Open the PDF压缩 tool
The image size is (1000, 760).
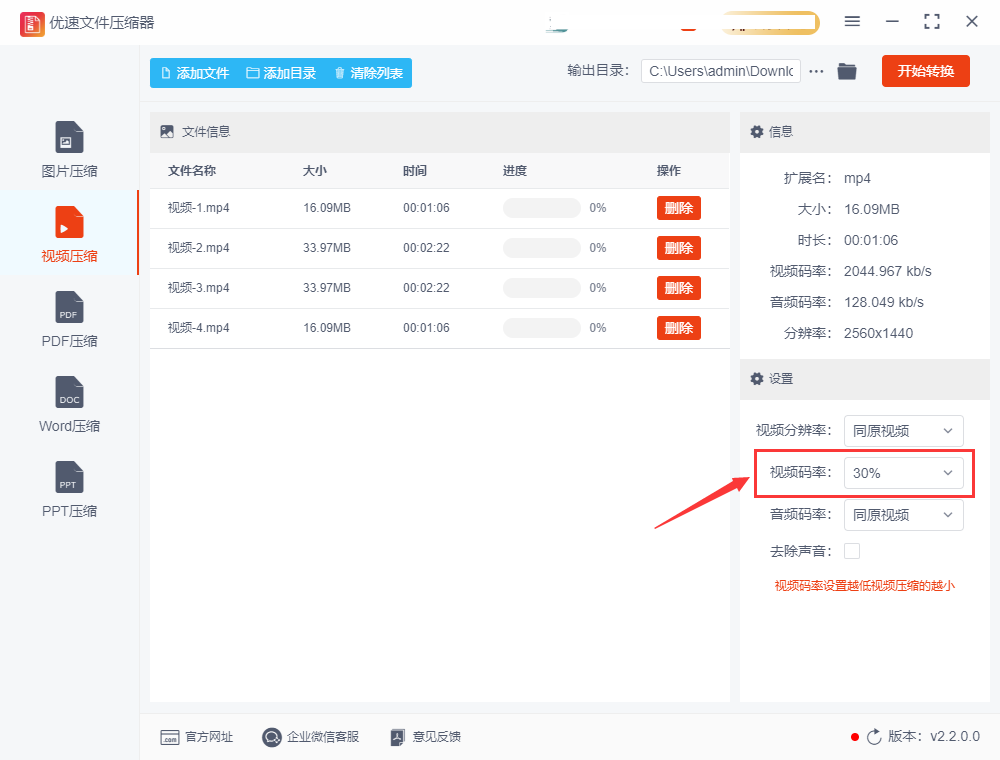(68, 318)
